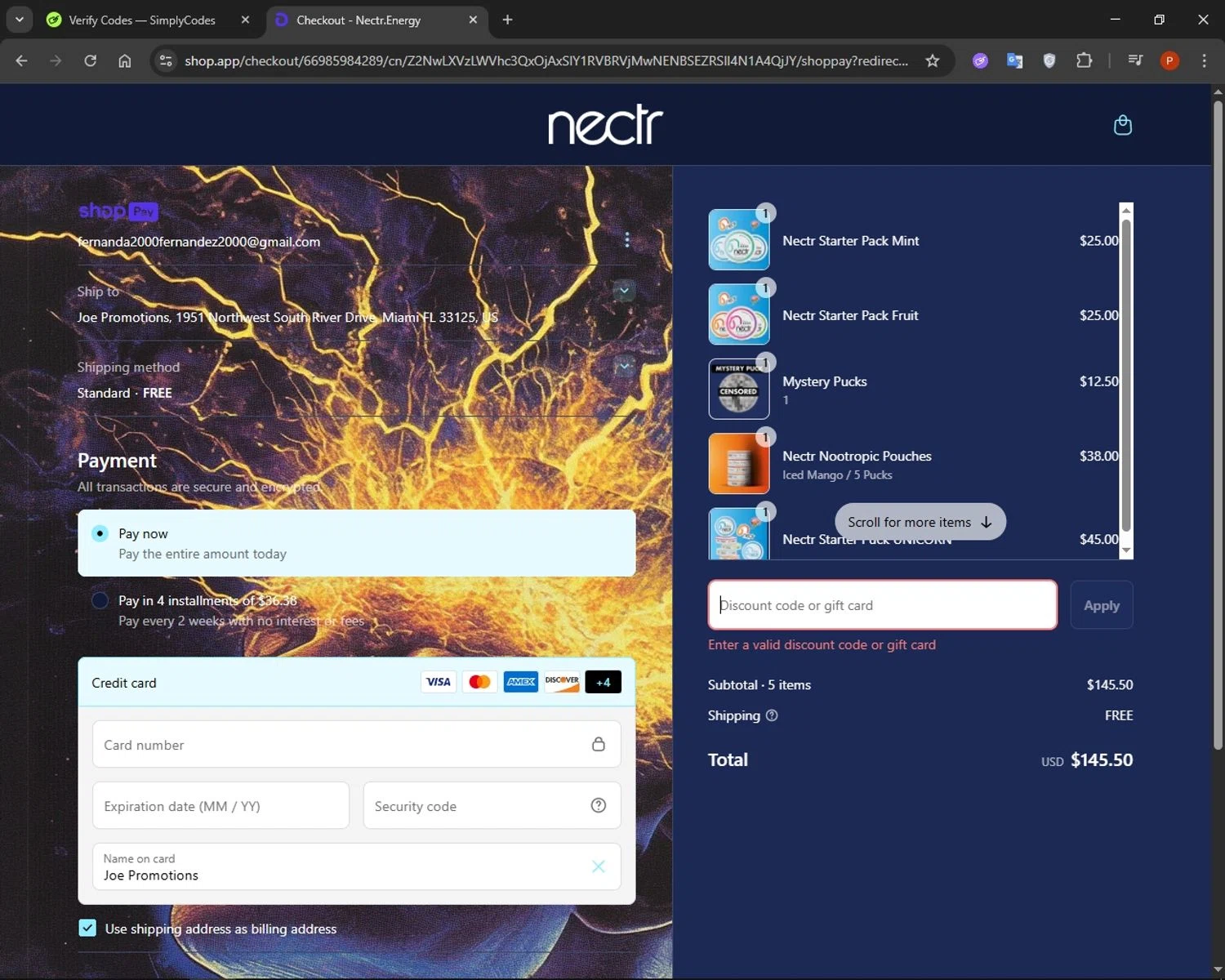Close the Checkout Nectr.Energy tab
The image size is (1225, 980).
[x=473, y=20]
